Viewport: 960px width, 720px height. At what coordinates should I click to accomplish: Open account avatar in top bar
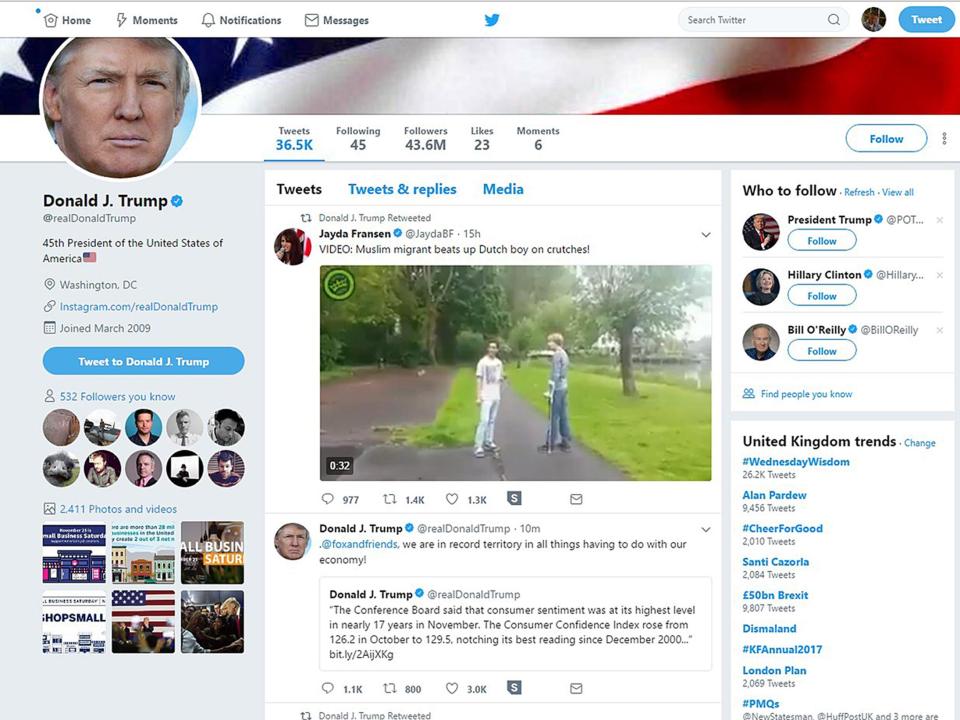(874, 20)
